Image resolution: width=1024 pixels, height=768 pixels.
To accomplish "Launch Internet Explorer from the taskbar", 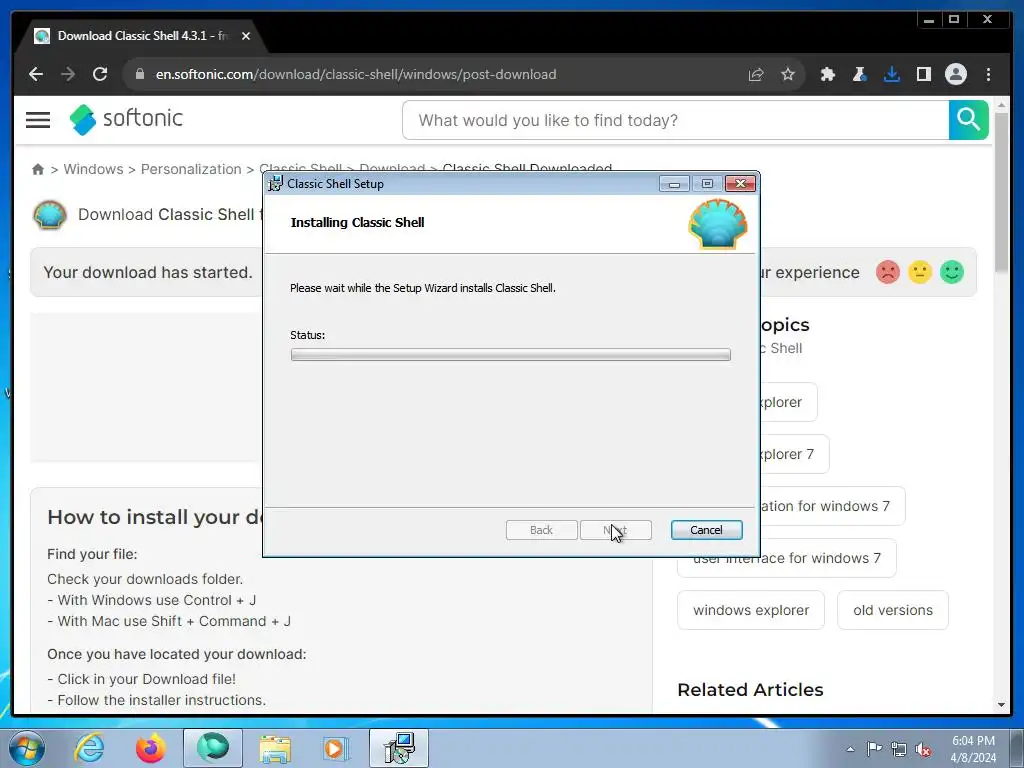I will click(89, 748).
